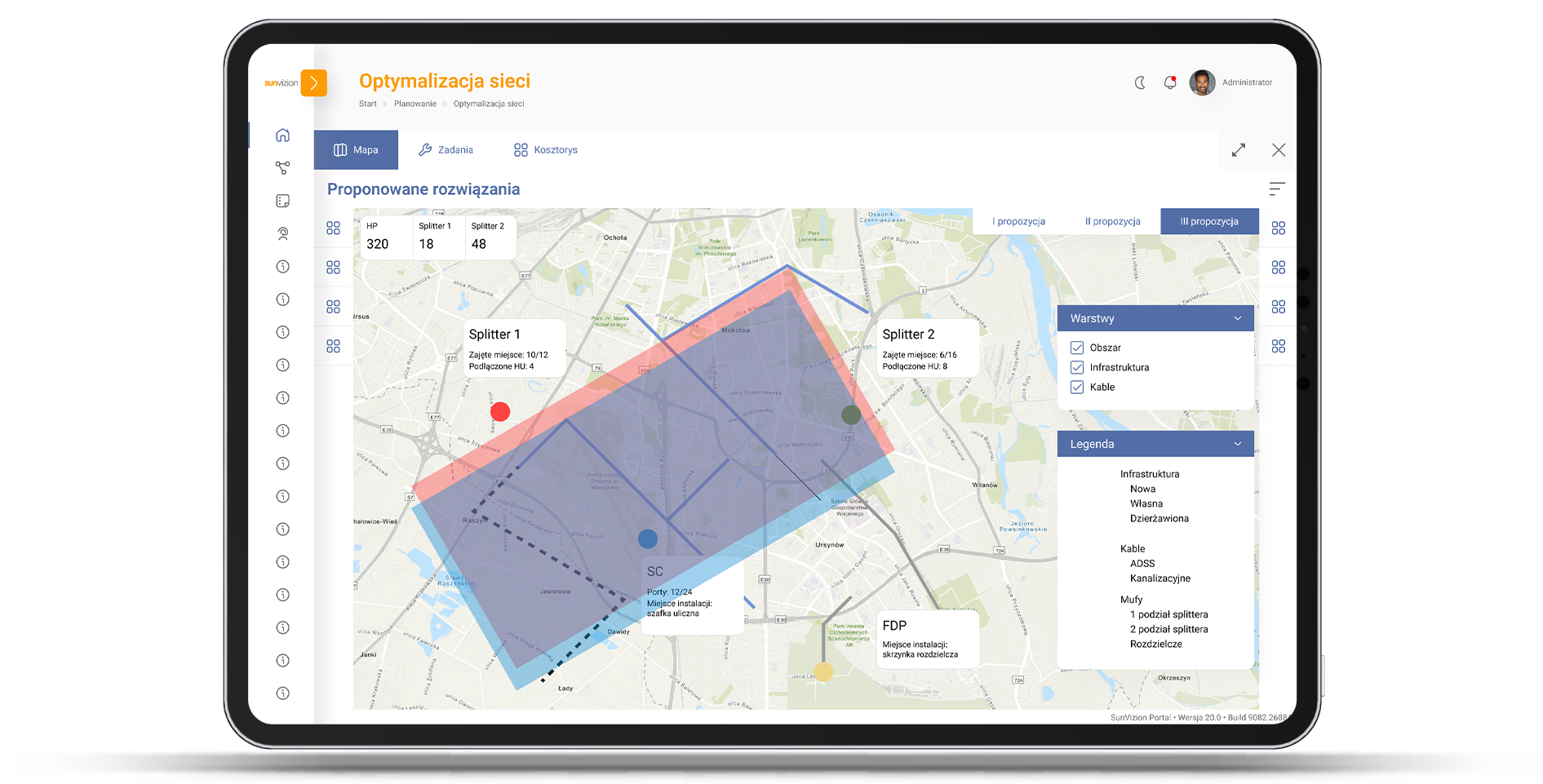1543x784 pixels.
Task: Click the antenna signal sidebar icon
Action: (282, 234)
